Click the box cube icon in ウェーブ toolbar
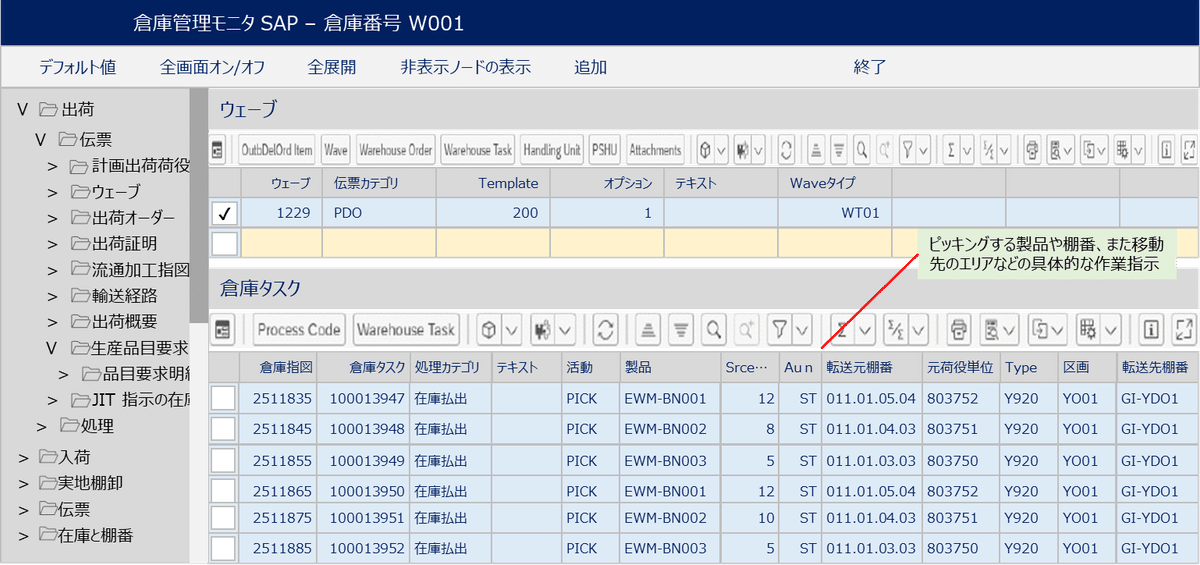 click(705, 150)
